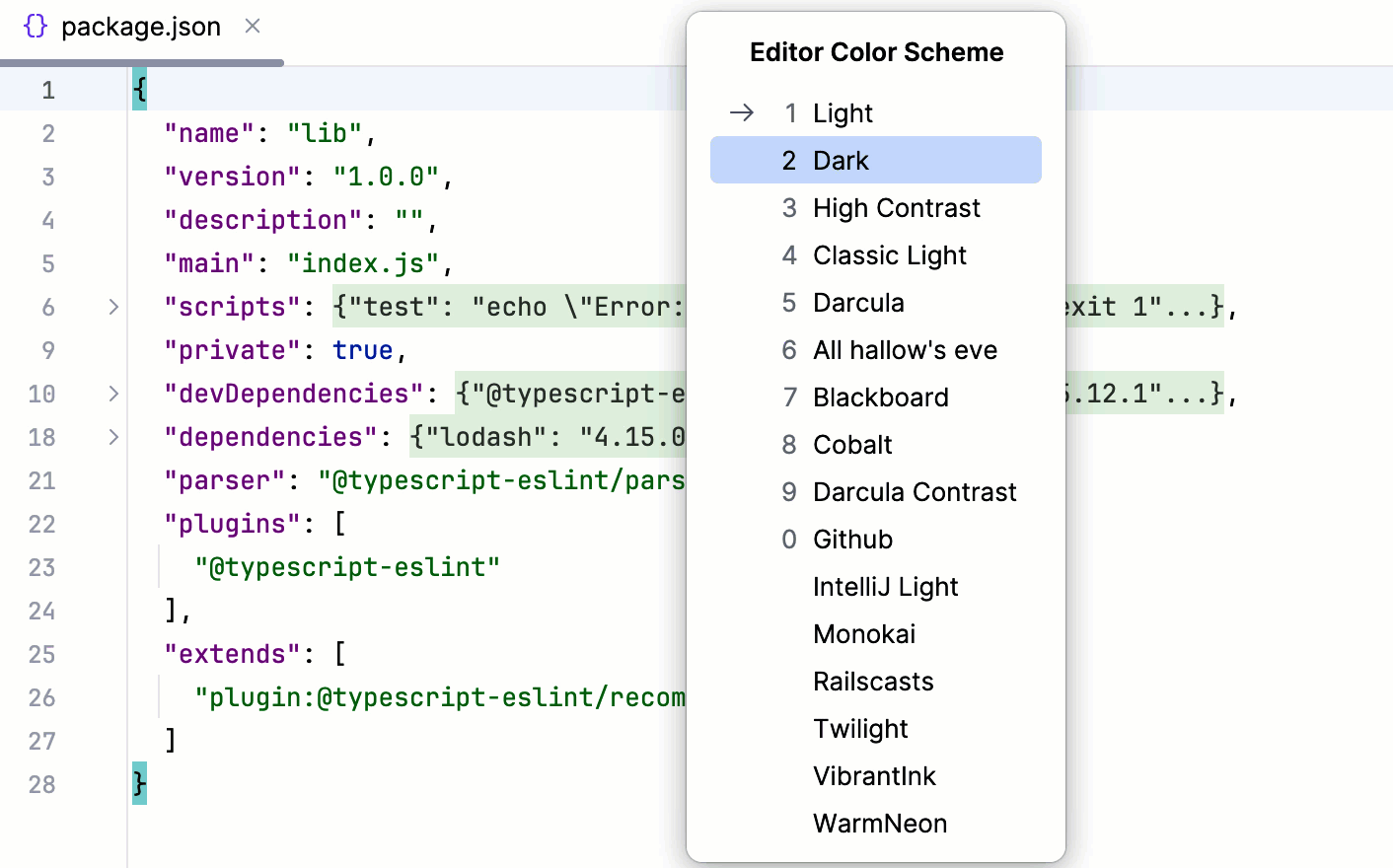Click the folded scripts code region
This screenshot has width=1393, height=868.
pyautogui.click(x=507, y=307)
